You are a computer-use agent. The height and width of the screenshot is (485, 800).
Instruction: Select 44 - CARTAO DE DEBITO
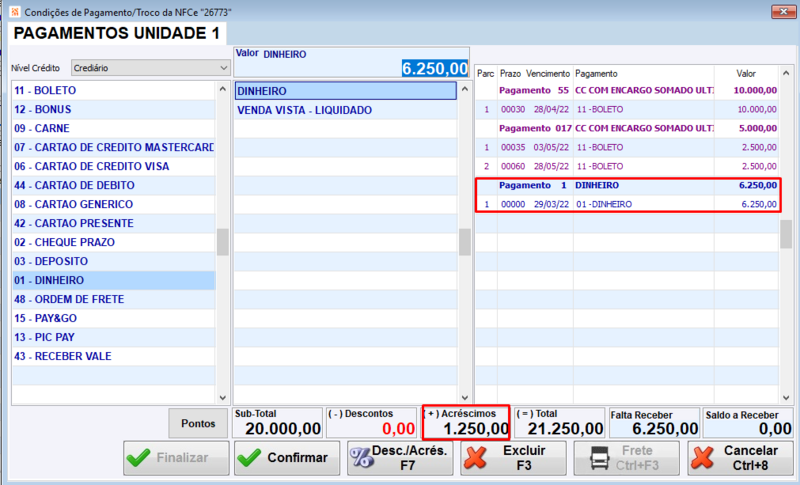114,185
